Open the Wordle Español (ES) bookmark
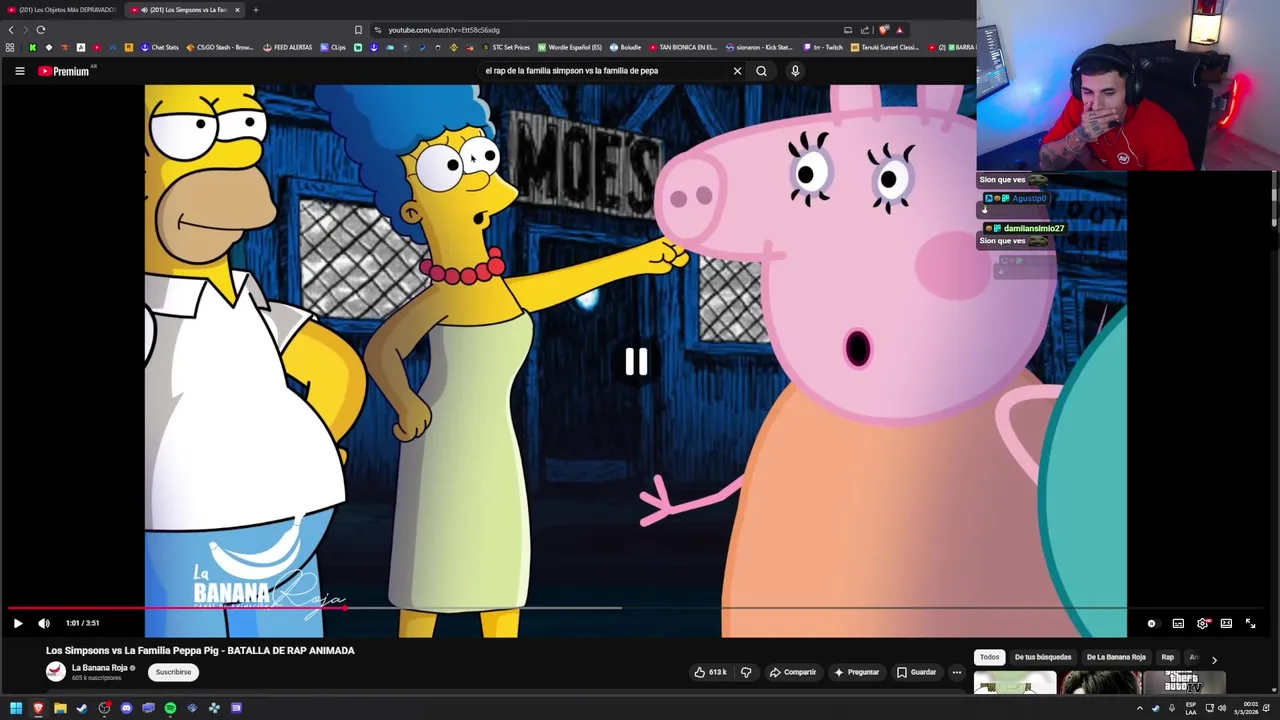Screen dimensions: 1280x720 click(x=570, y=47)
